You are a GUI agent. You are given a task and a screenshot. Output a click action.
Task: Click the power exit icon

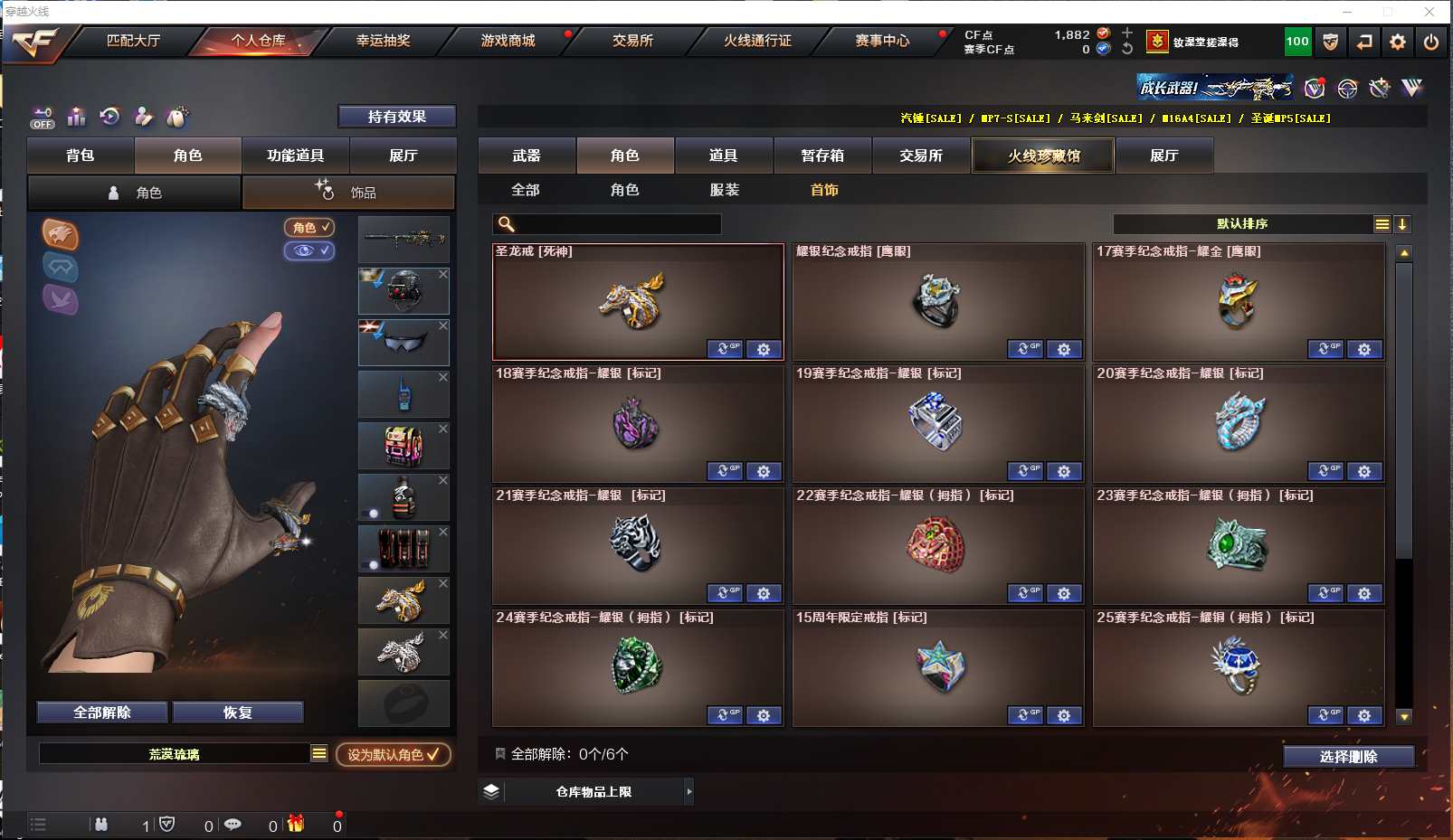1430,42
